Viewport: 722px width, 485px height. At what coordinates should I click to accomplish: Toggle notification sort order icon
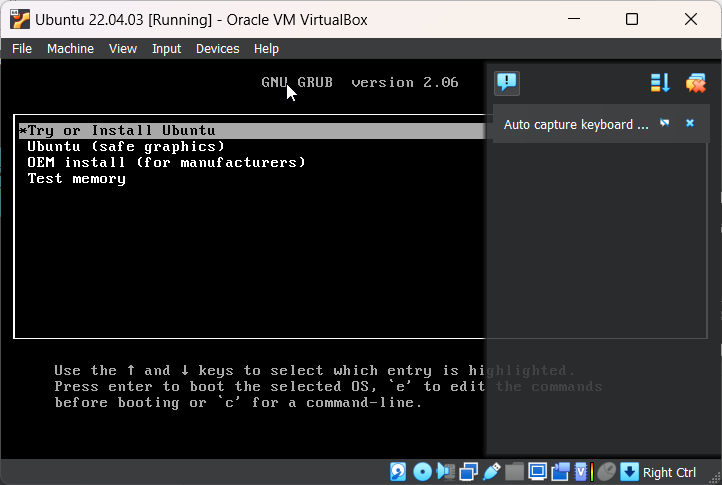tap(660, 83)
